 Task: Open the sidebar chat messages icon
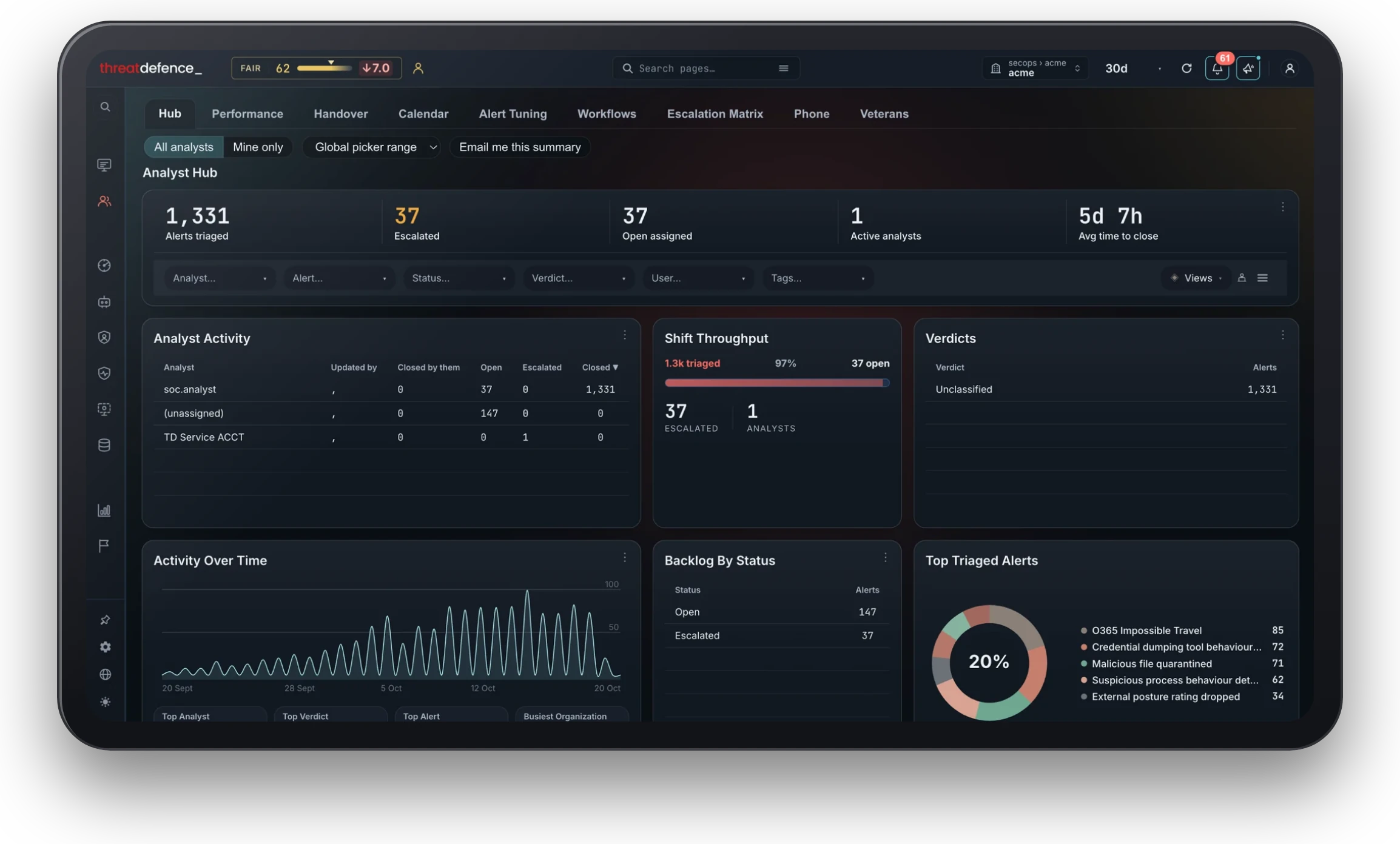[x=104, y=165]
